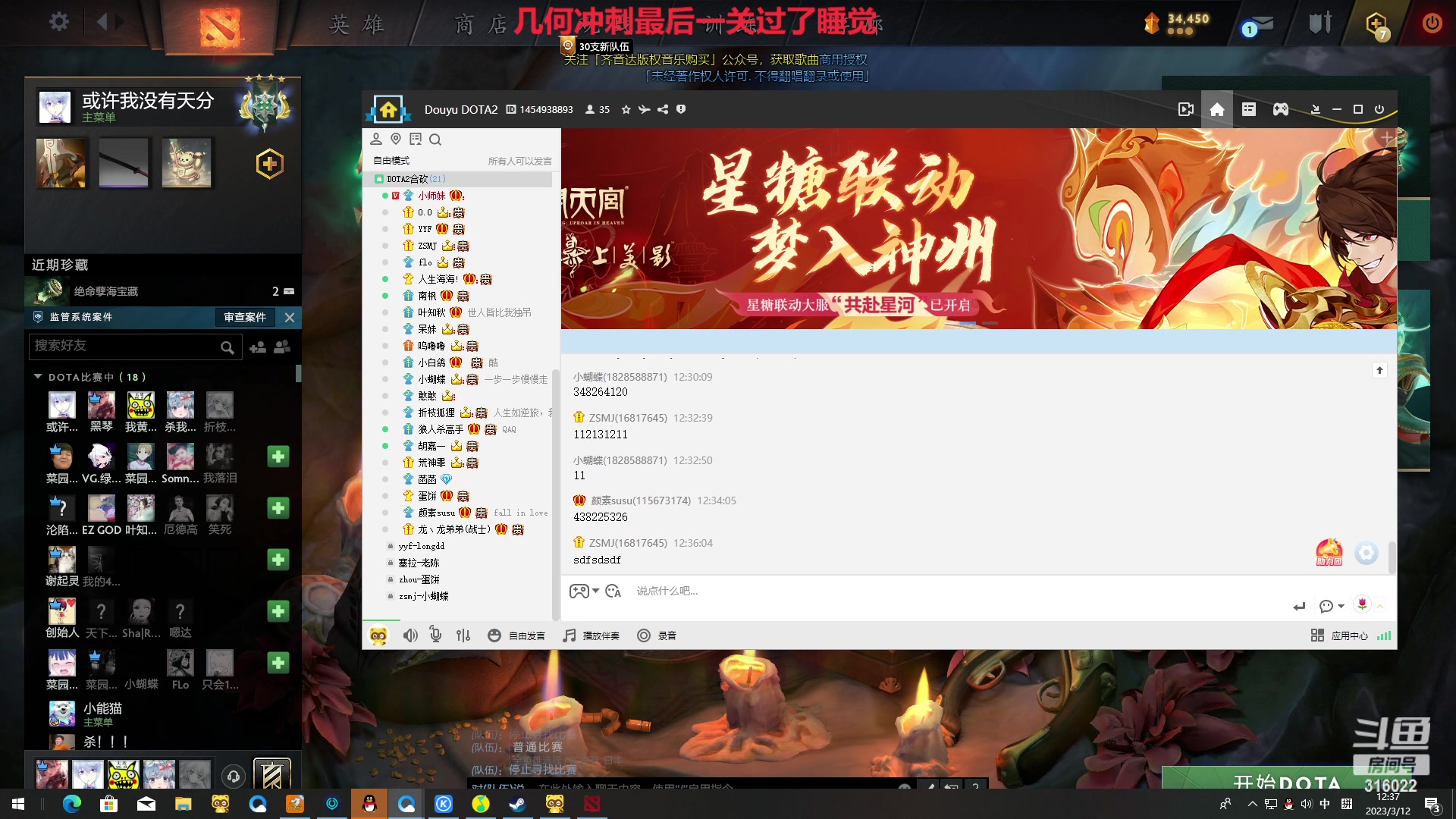Collapse the DOTA2合砍 (21) channel node
1456x819 pixels.
379,179
